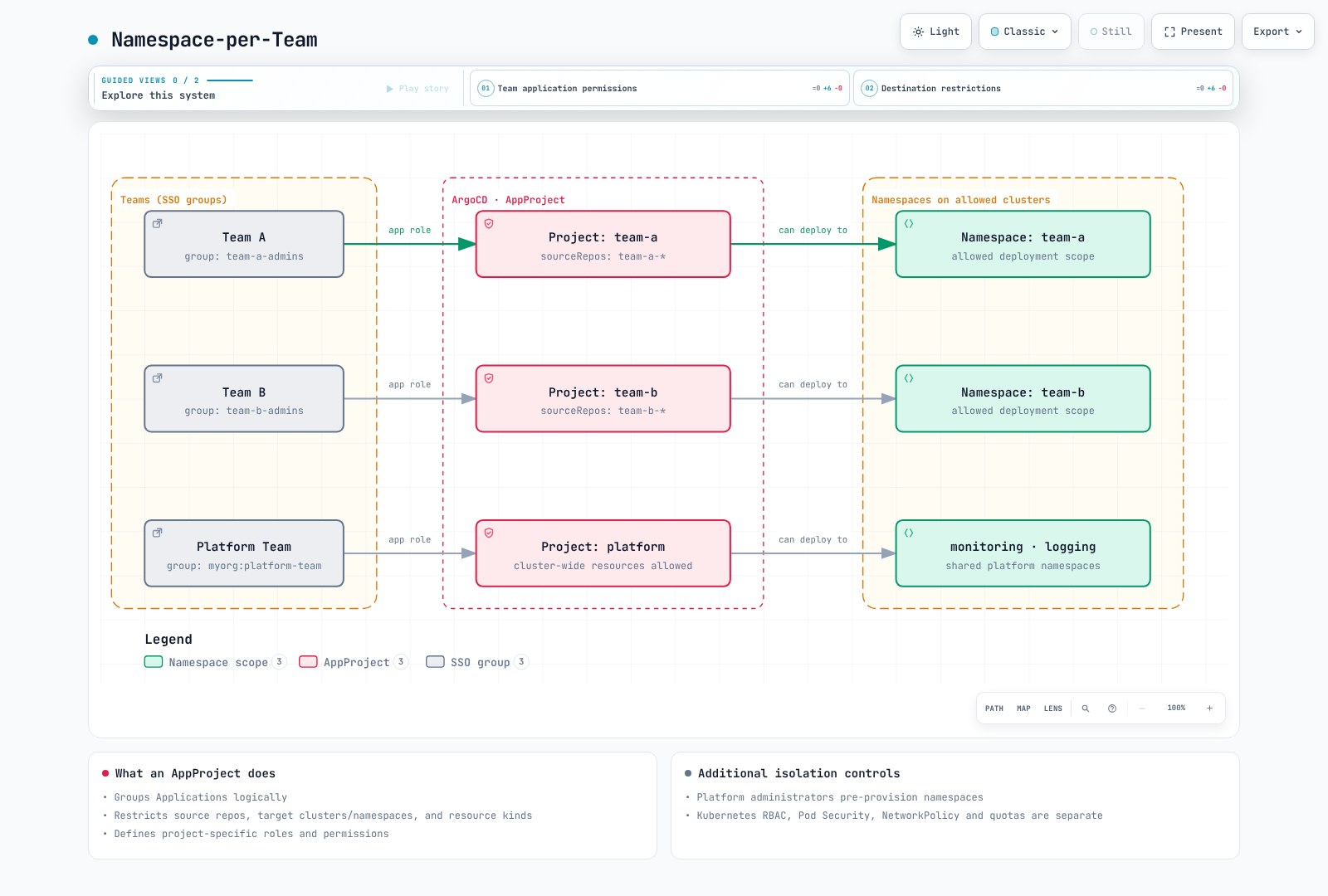Click 'Platform administrators pre-provision namespaces' bullet
The height and width of the screenshot is (896, 1328).
[840, 797]
